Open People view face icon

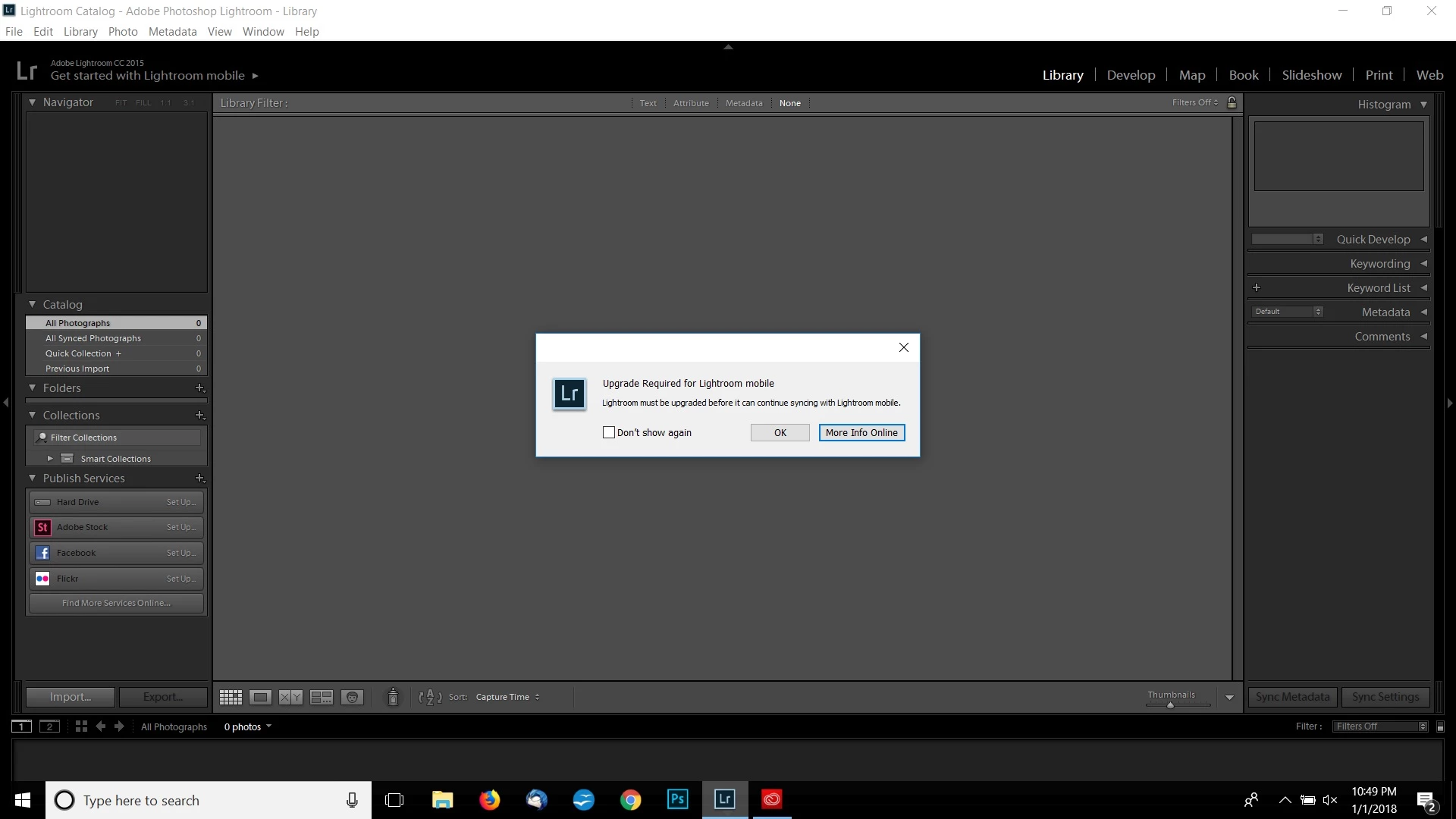pos(352,697)
